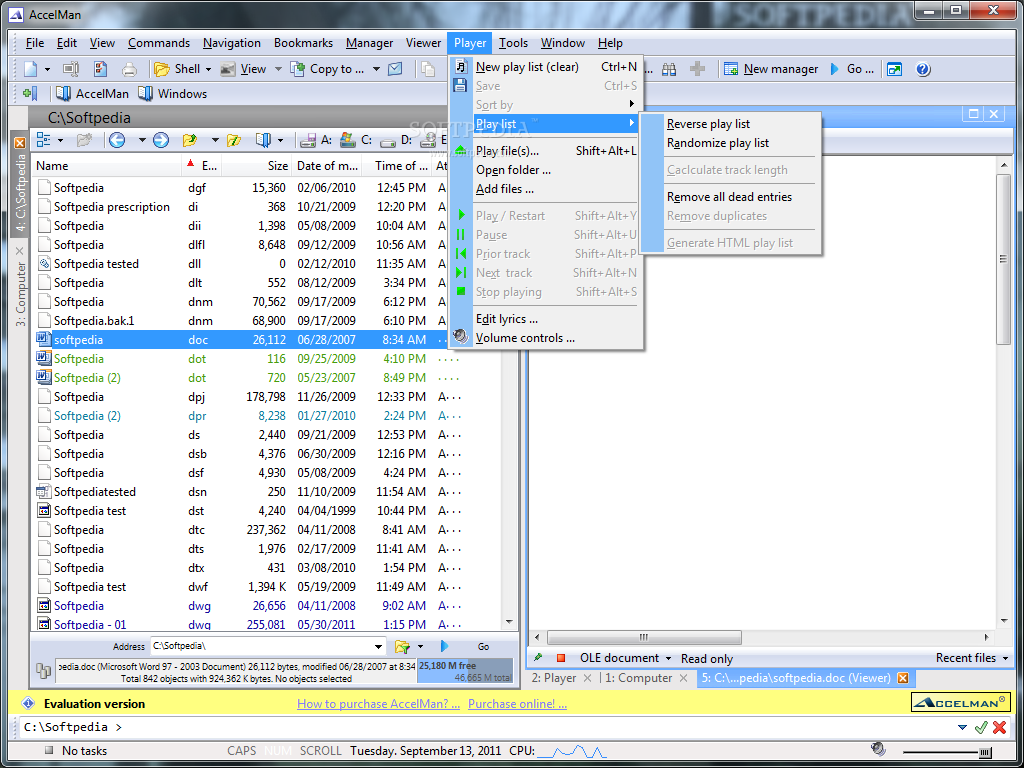The width and height of the screenshot is (1024, 768).
Task: Open the Windows bookmark
Action: (x=173, y=93)
